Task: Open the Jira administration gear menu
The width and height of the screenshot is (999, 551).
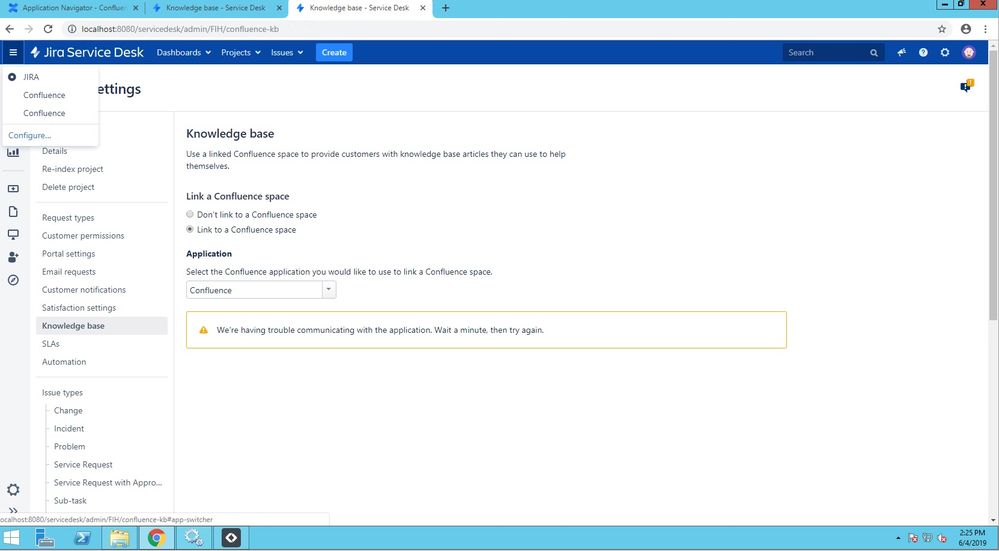Action: (x=945, y=52)
